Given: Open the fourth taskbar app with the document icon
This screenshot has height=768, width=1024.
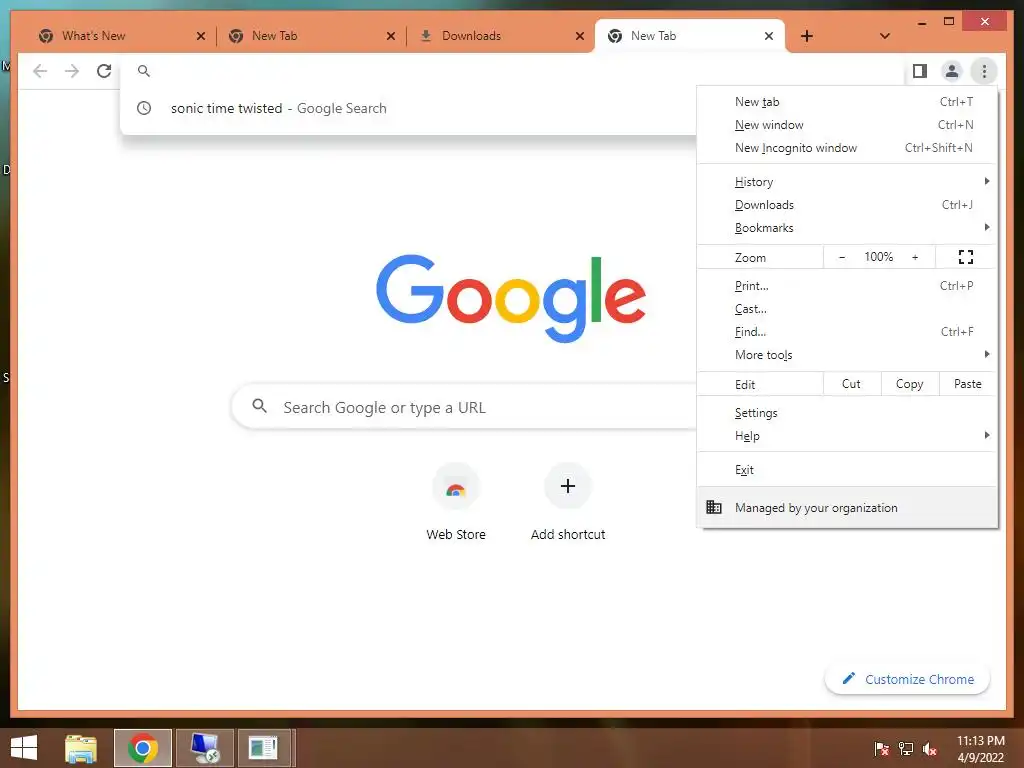Looking at the screenshot, I should click(x=264, y=748).
